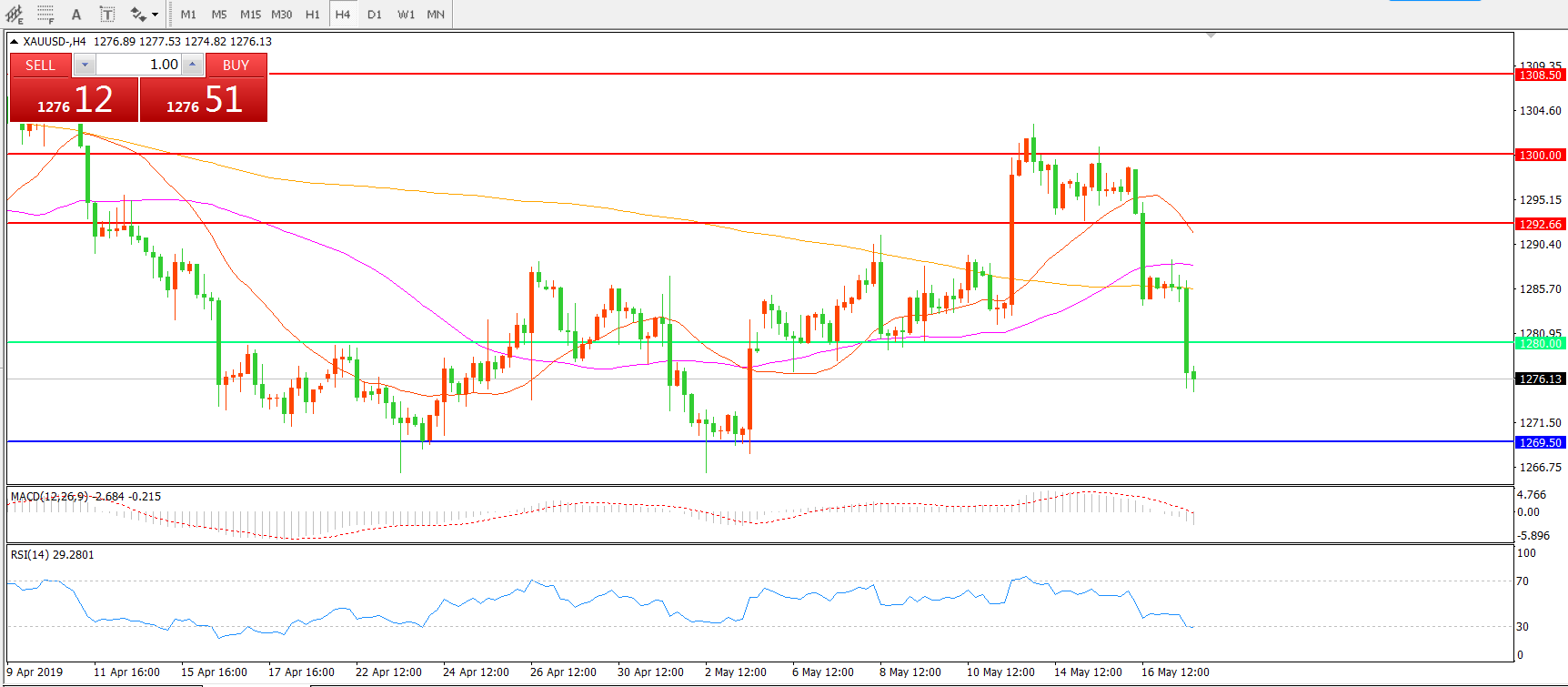
Task: Click the 1269.50 blue price label
Action: 1541,442
